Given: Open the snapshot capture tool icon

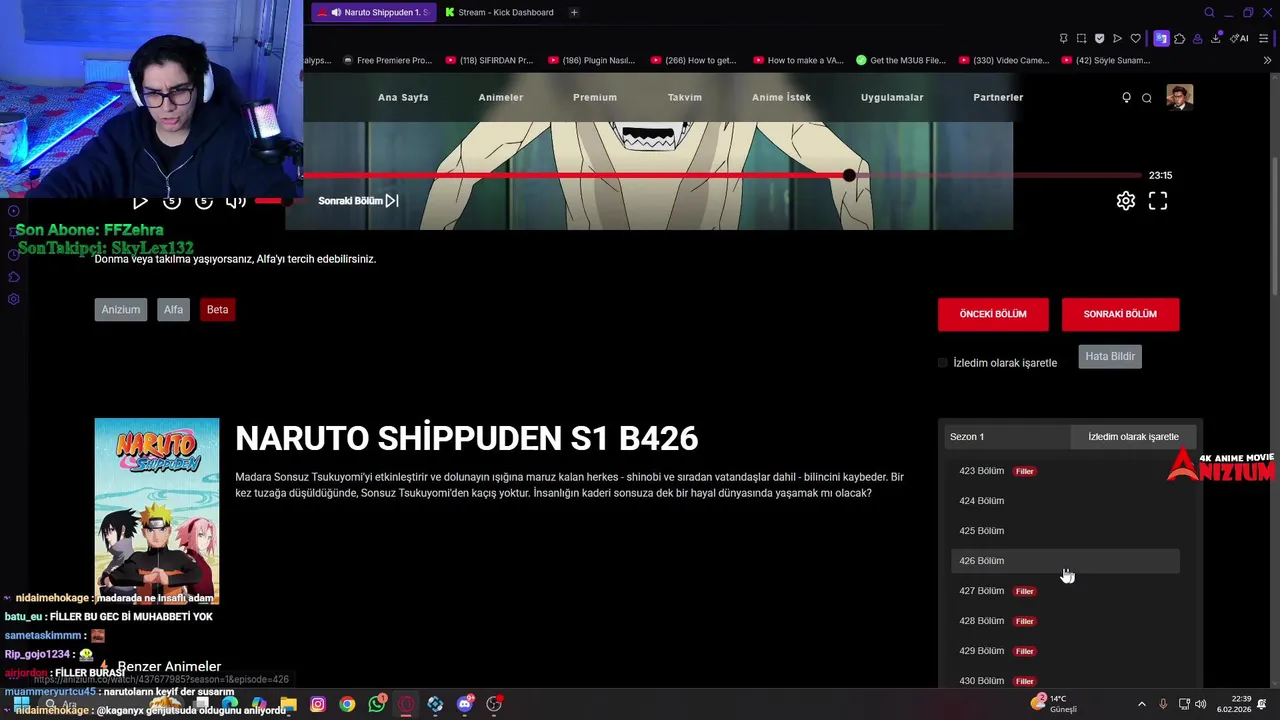Looking at the screenshot, I should point(1081,39).
